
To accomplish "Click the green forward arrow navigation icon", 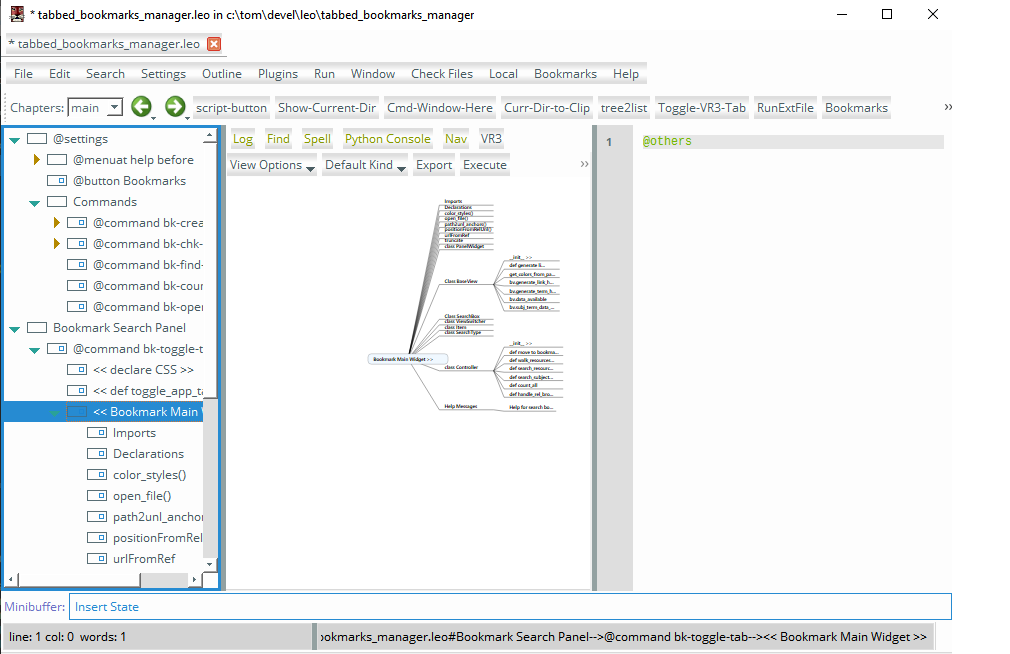I will 174,107.
